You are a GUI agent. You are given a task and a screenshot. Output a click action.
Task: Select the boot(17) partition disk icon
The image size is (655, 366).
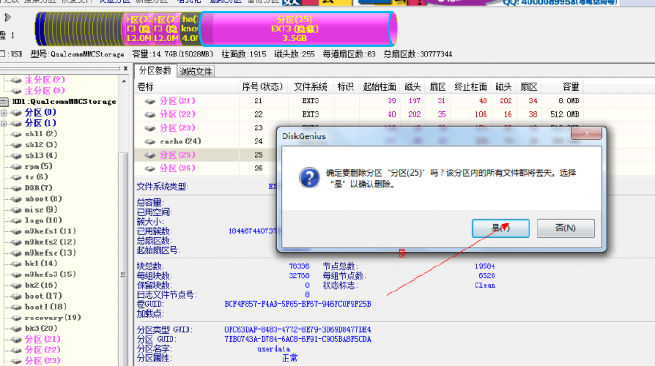pyautogui.click(x=16, y=296)
